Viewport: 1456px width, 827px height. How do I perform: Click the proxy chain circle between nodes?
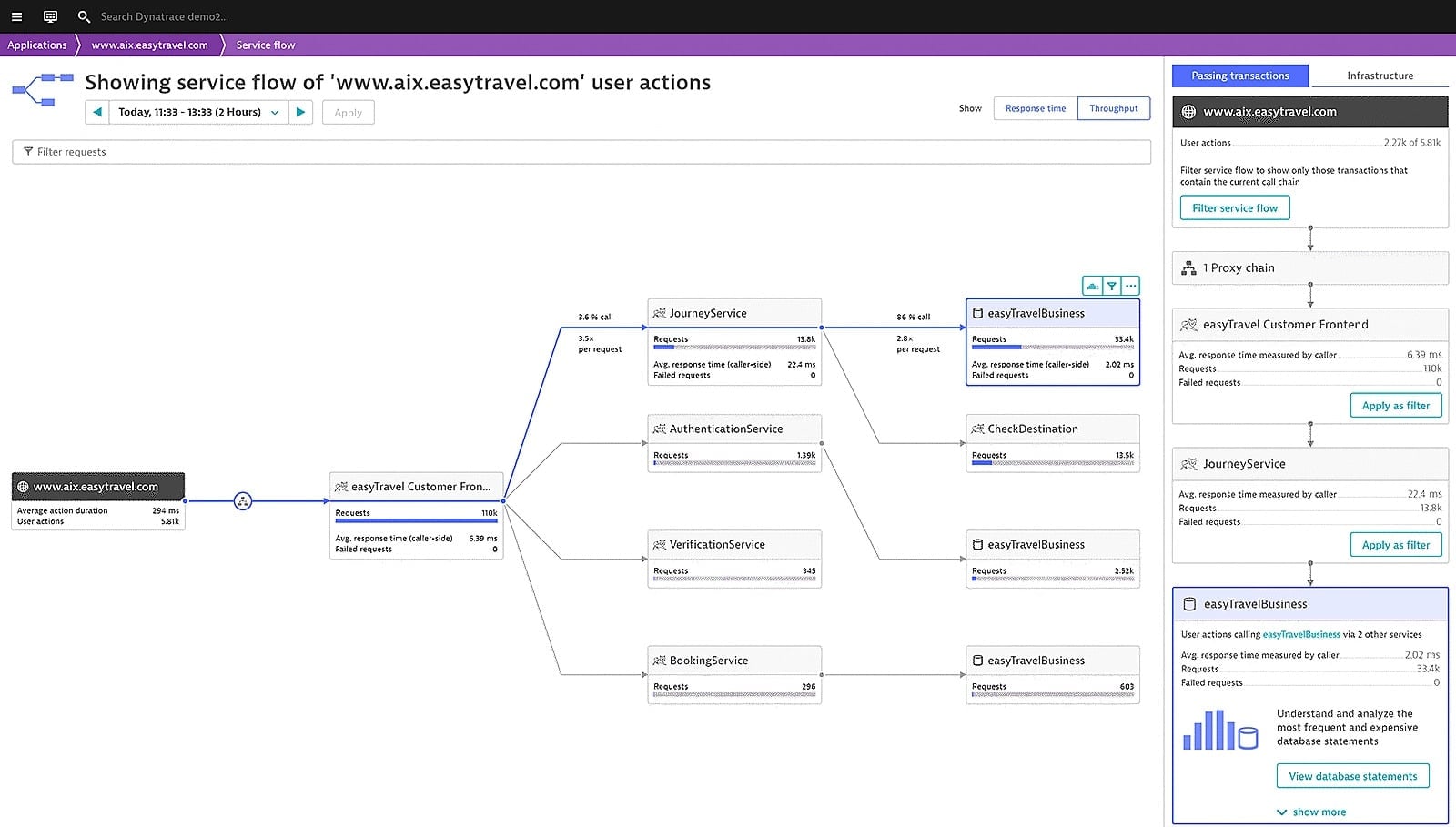point(243,500)
